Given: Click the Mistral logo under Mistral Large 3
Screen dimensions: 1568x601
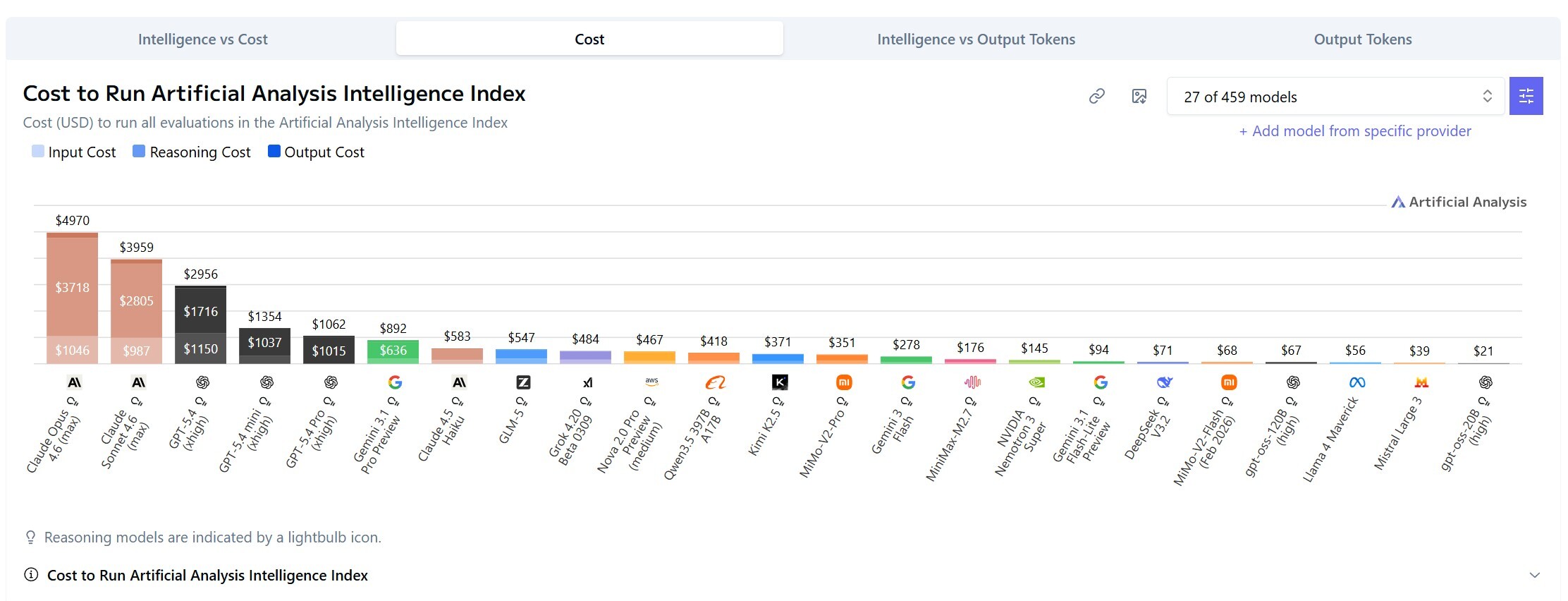Looking at the screenshot, I should pyautogui.click(x=1421, y=382).
